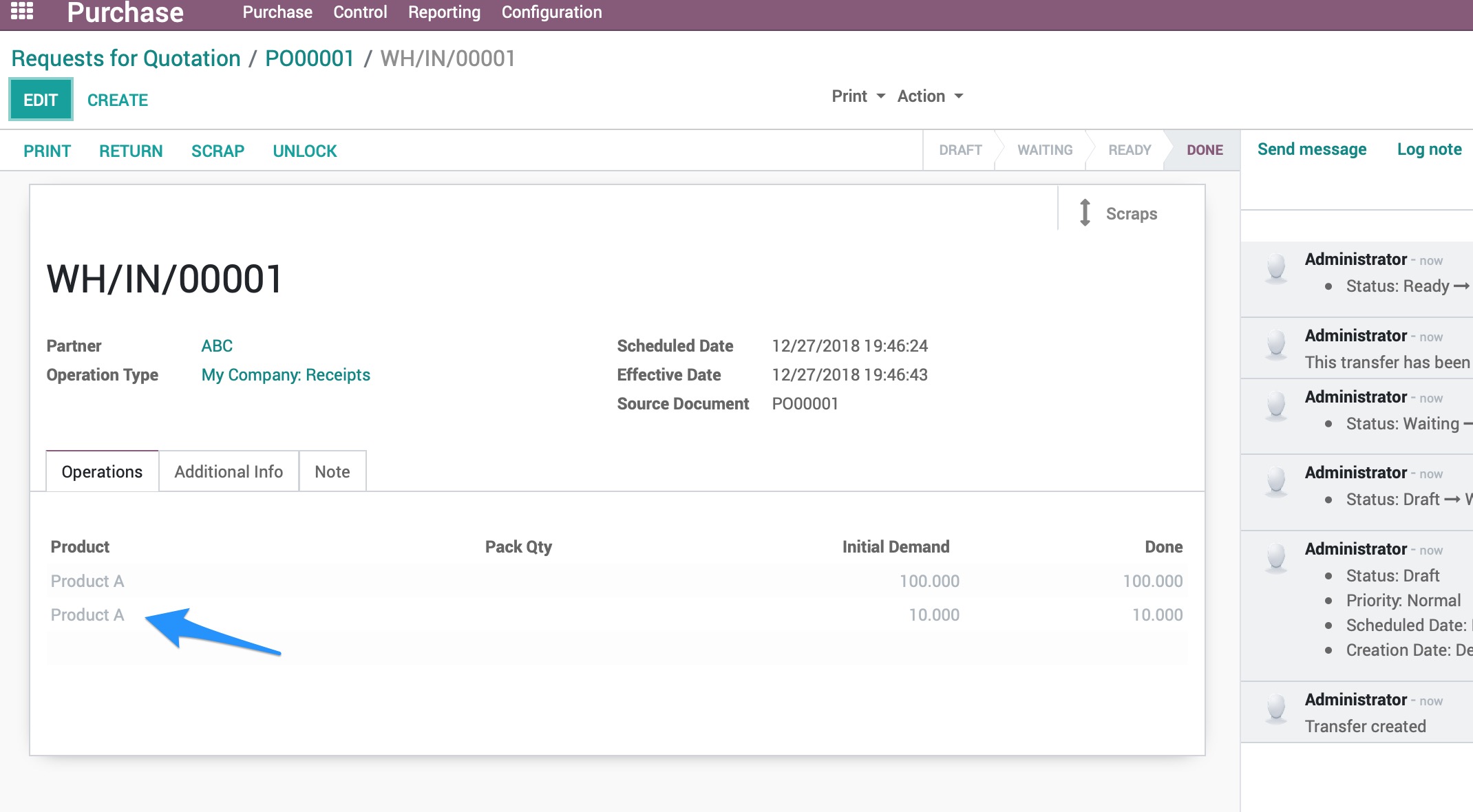Open the Configuration menu

(x=551, y=12)
